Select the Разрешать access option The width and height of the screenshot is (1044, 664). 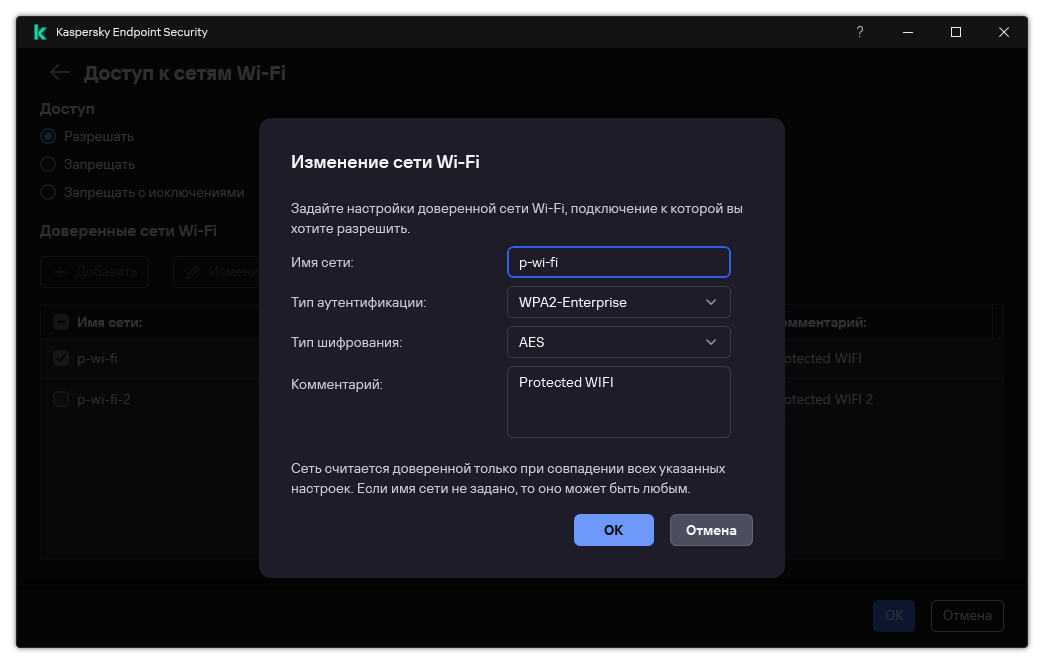(x=47, y=136)
